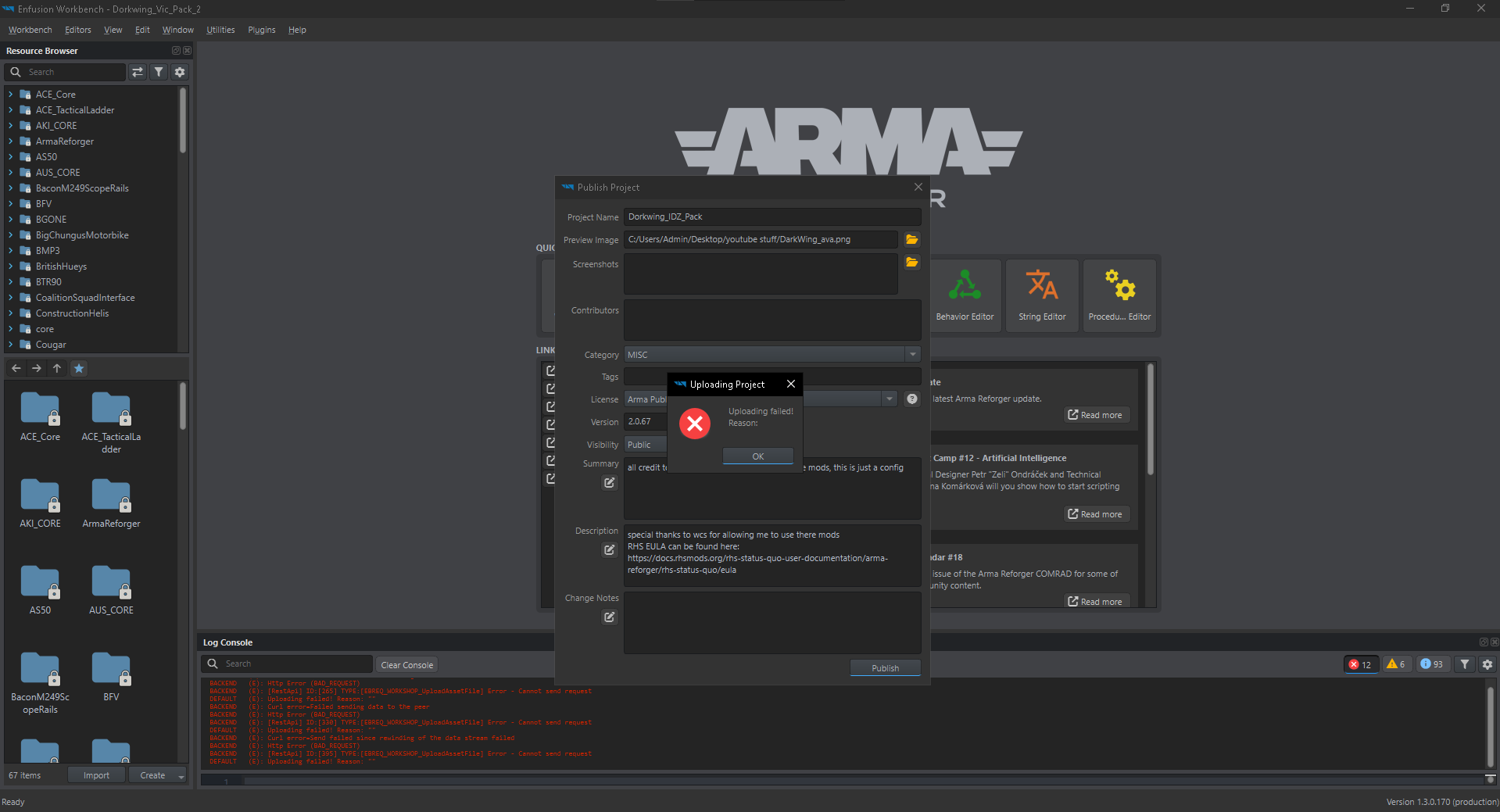Viewport: 1500px width, 812px height.
Task: Open Resource Browser settings gear
Action: pos(180,72)
